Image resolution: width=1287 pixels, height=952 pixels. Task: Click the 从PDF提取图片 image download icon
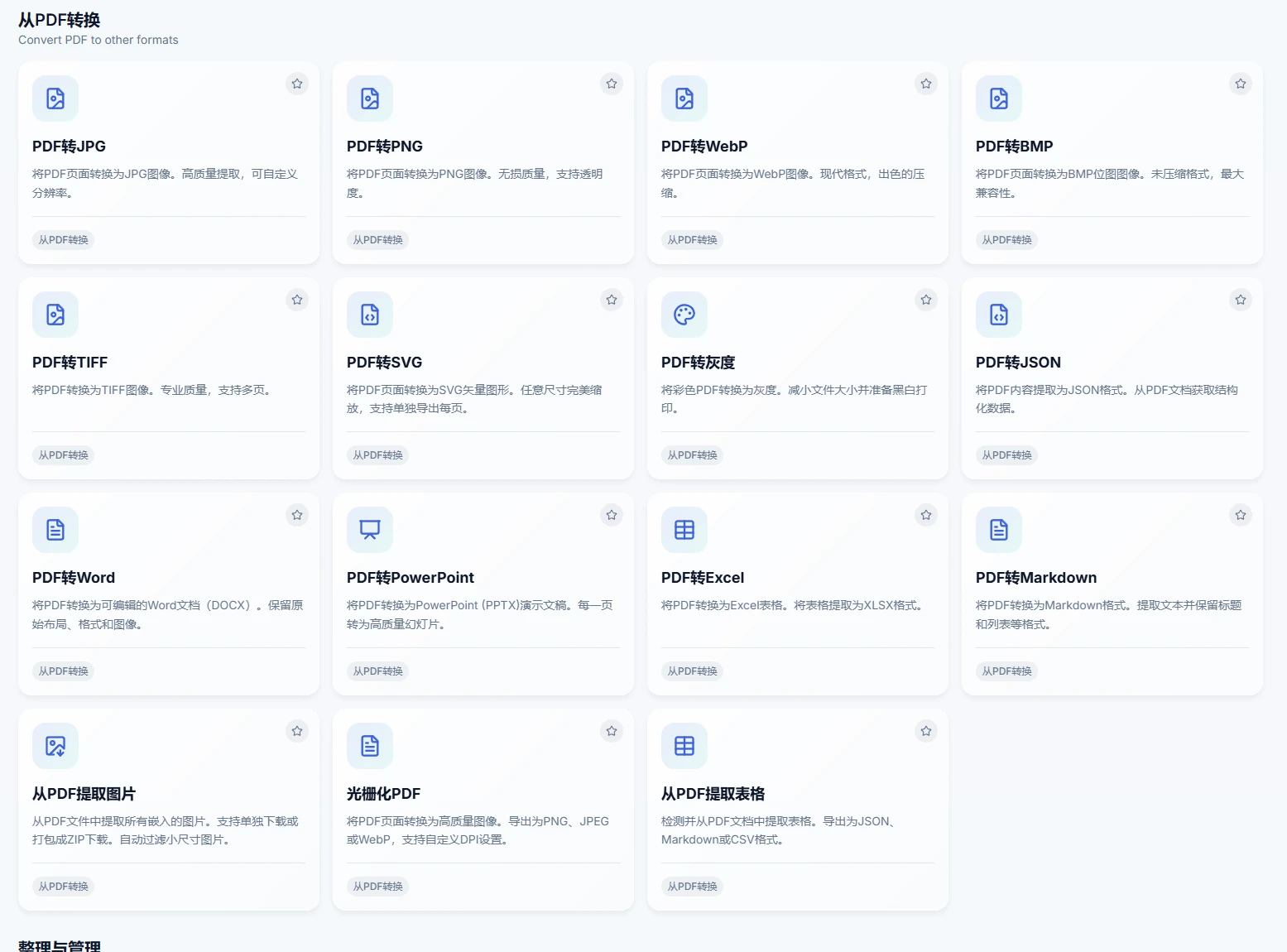pyautogui.click(x=55, y=746)
